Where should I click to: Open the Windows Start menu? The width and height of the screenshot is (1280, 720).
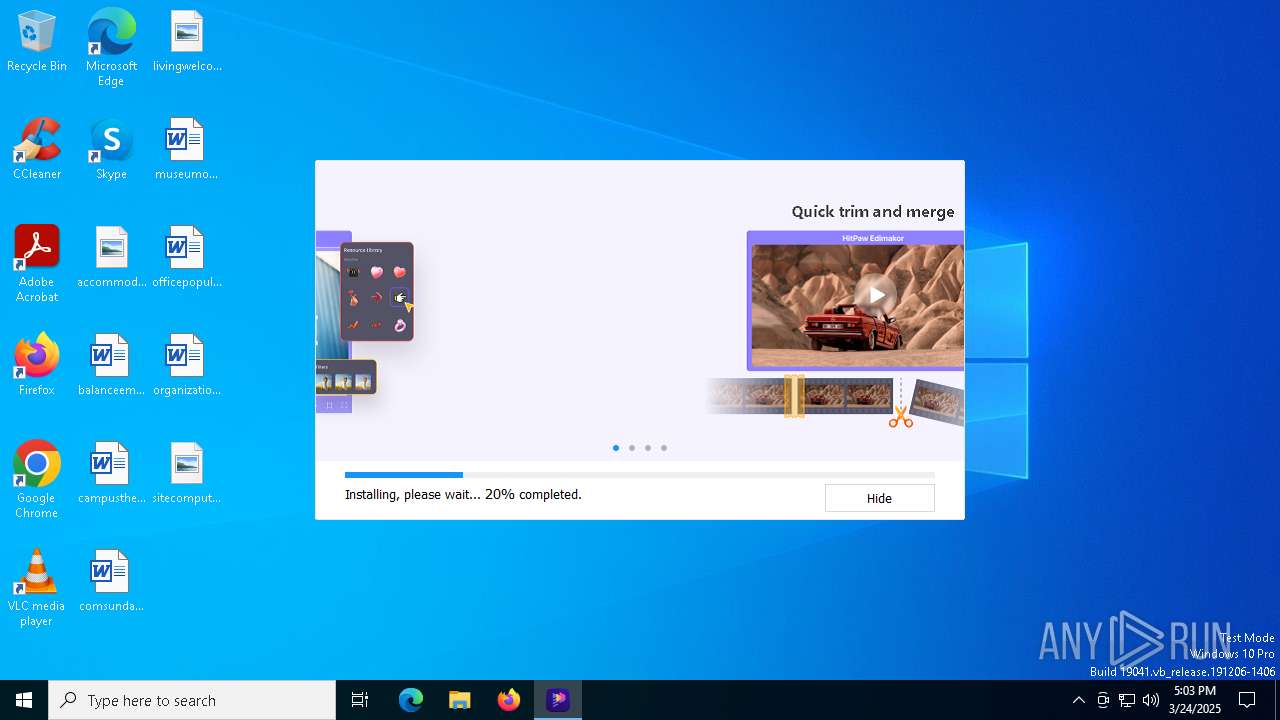24,700
